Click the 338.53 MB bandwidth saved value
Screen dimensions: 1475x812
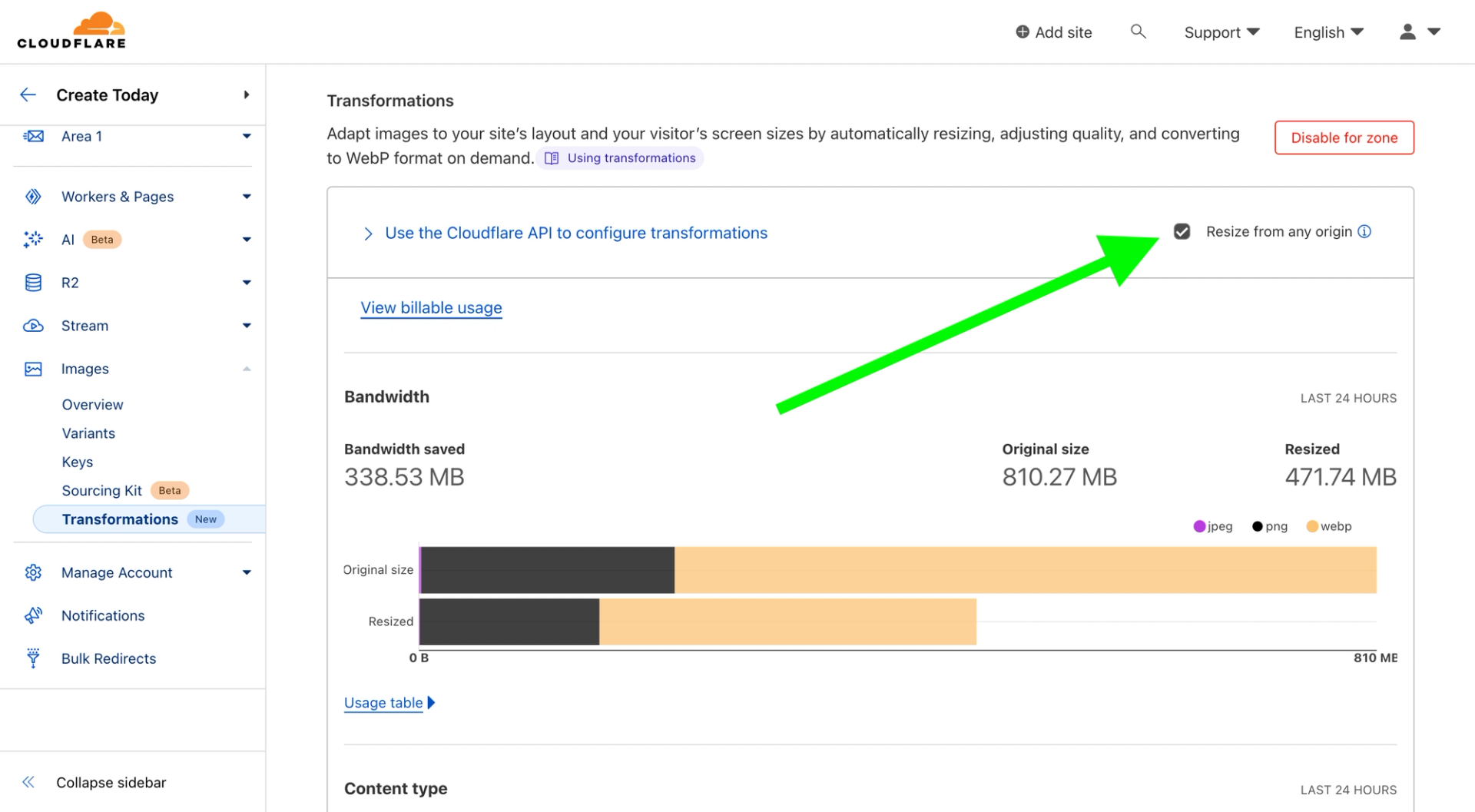point(404,477)
